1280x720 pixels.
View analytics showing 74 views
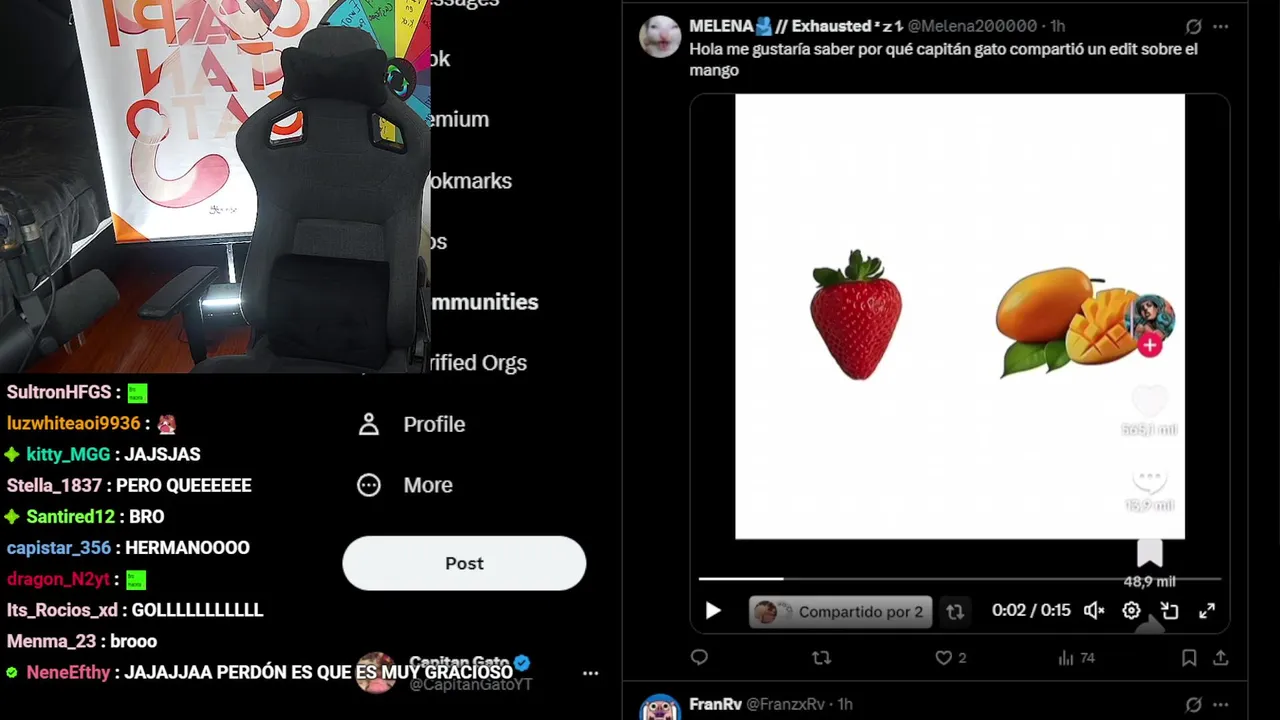pos(1076,657)
